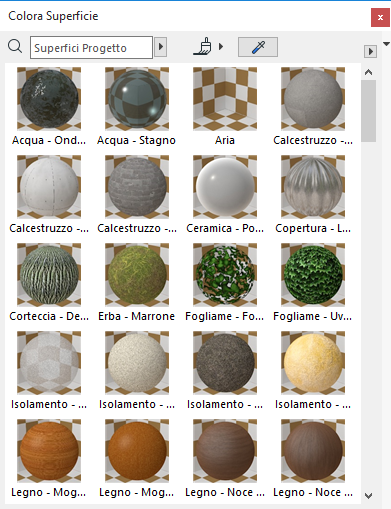
Task: Click the 'Fogliame - Fo...' label text
Action: click(x=225, y=316)
